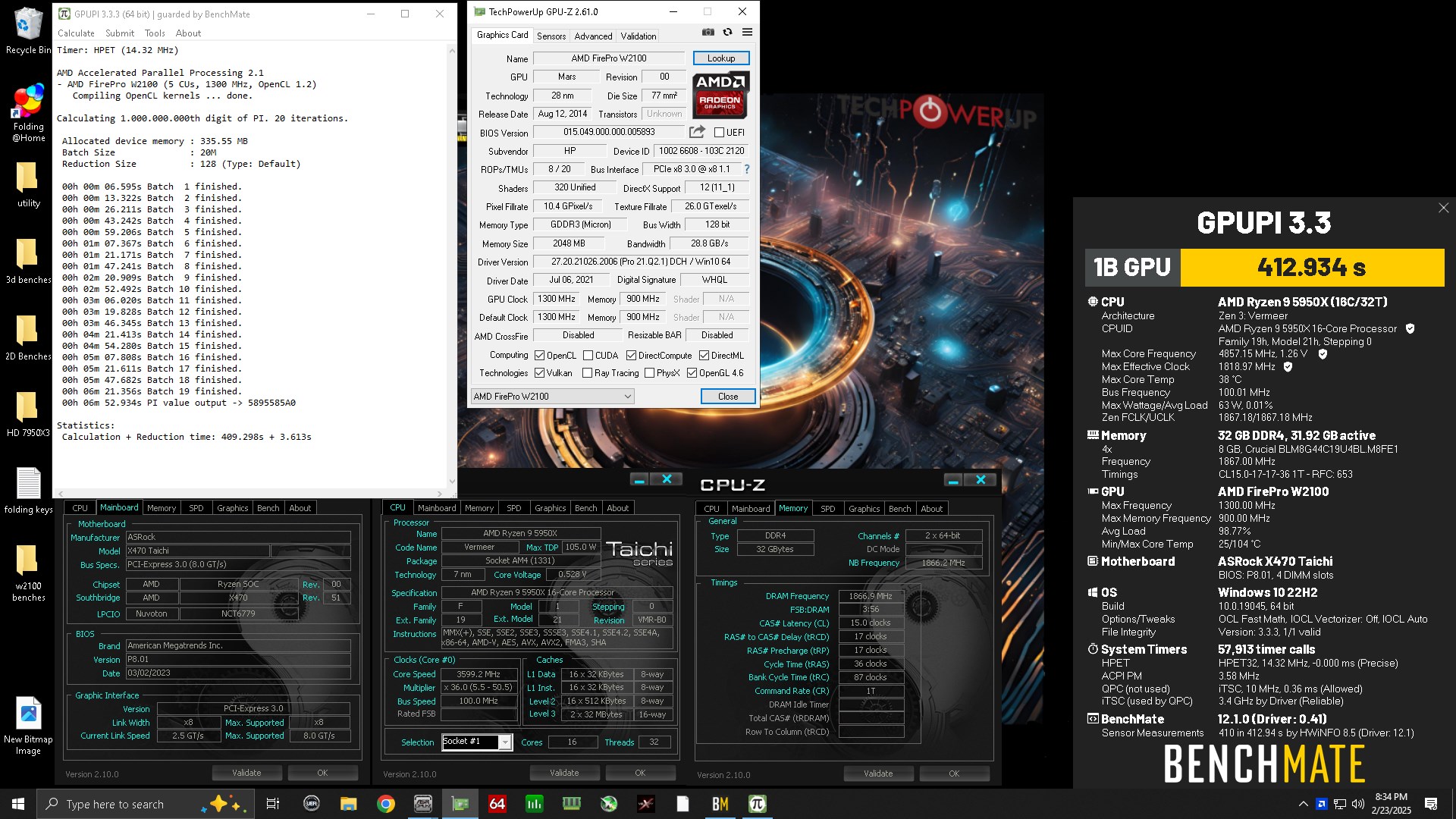Toggle the Vulkan checkbox

[x=539, y=372]
